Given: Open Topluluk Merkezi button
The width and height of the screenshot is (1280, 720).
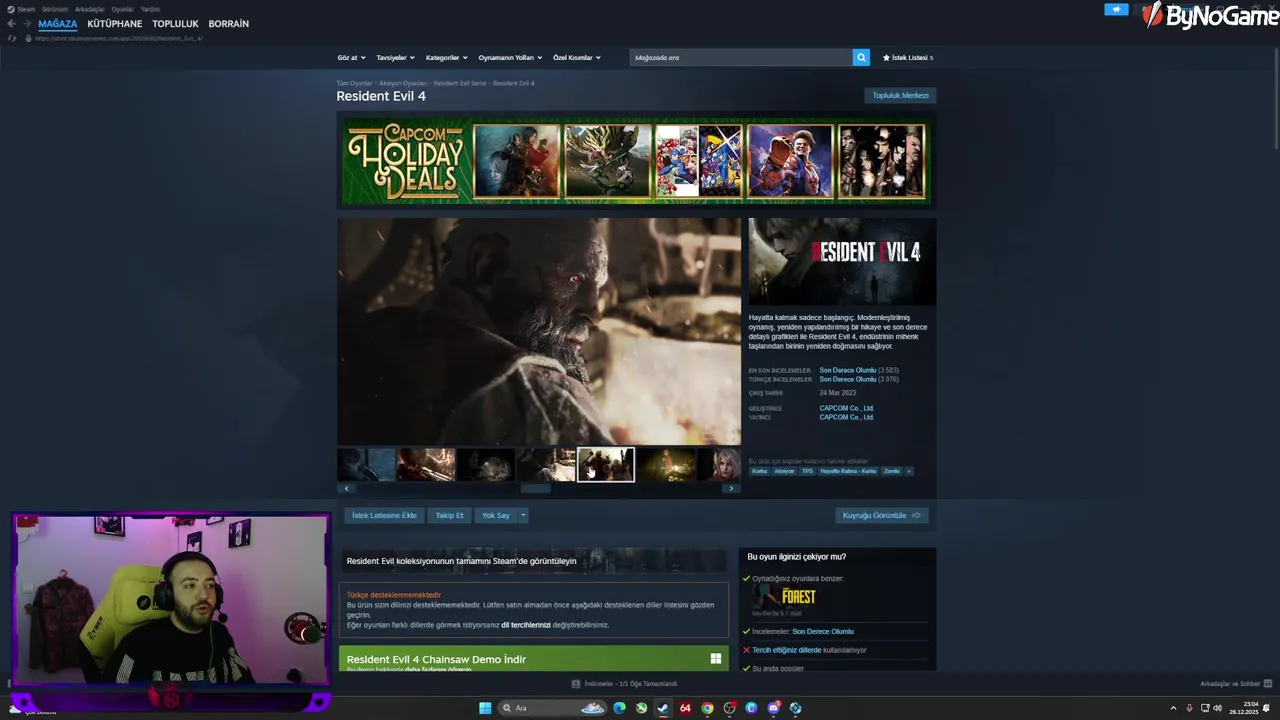Looking at the screenshot, I should 900,96.
